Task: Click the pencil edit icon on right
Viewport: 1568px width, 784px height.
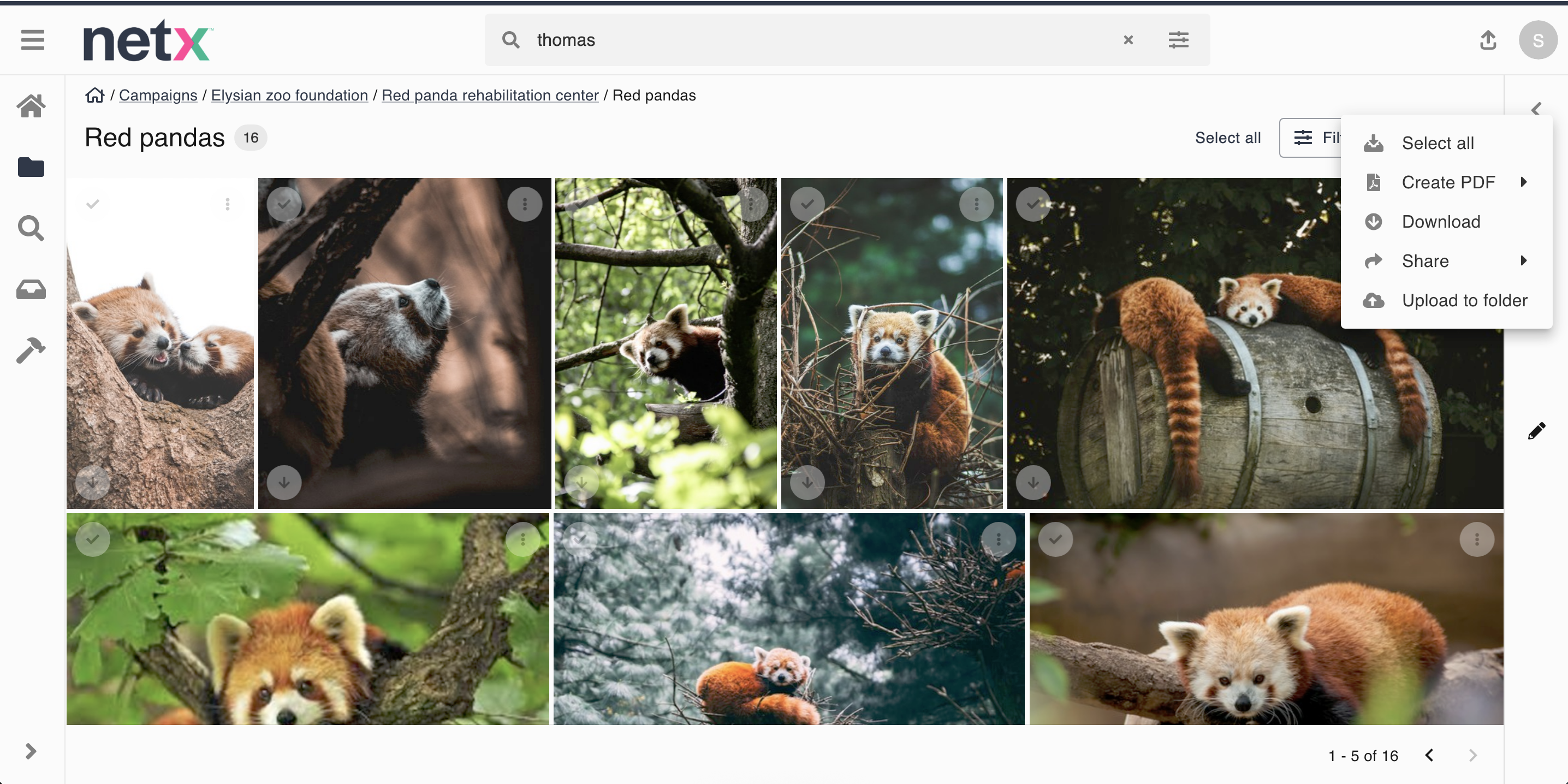Action: tap(1536, 431)
